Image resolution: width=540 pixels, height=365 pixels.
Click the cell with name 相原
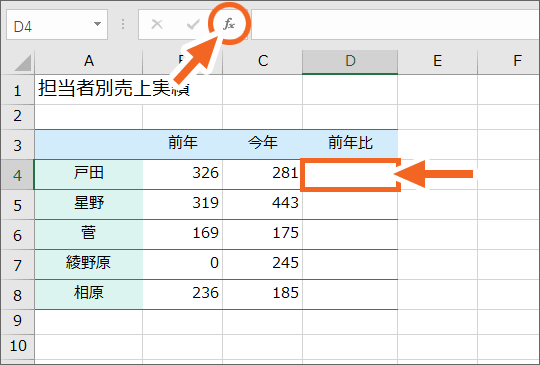pyautogui.click(x=89, y=294)
